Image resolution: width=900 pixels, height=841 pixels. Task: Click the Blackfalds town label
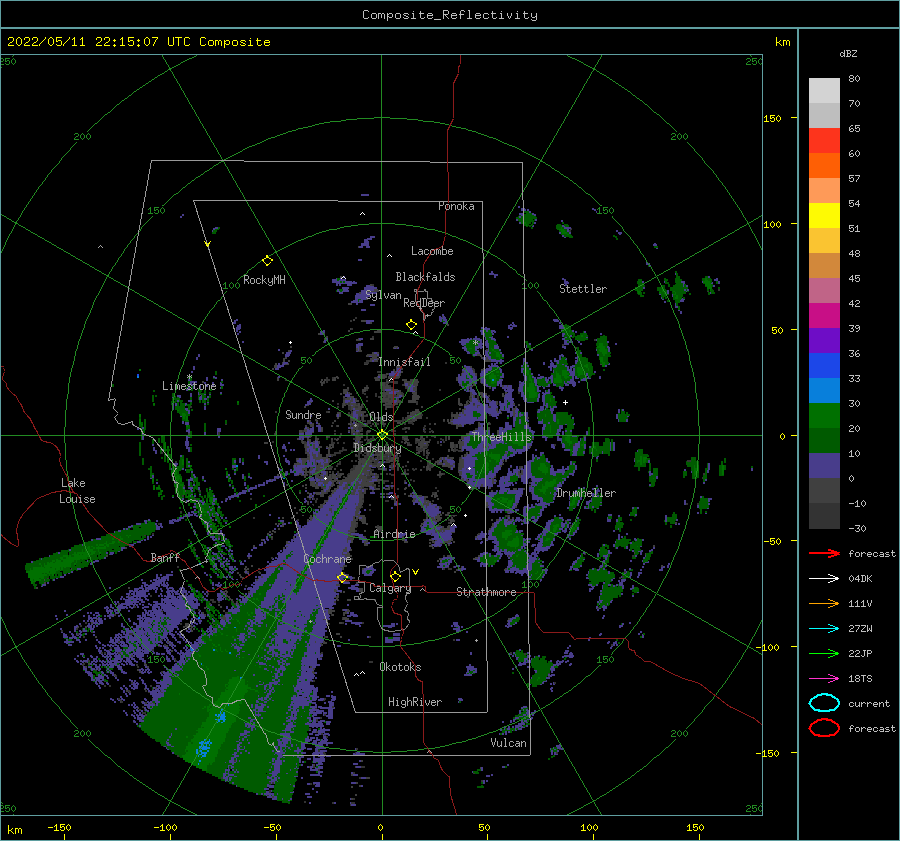pyautogui.click(x=425, y=277)
